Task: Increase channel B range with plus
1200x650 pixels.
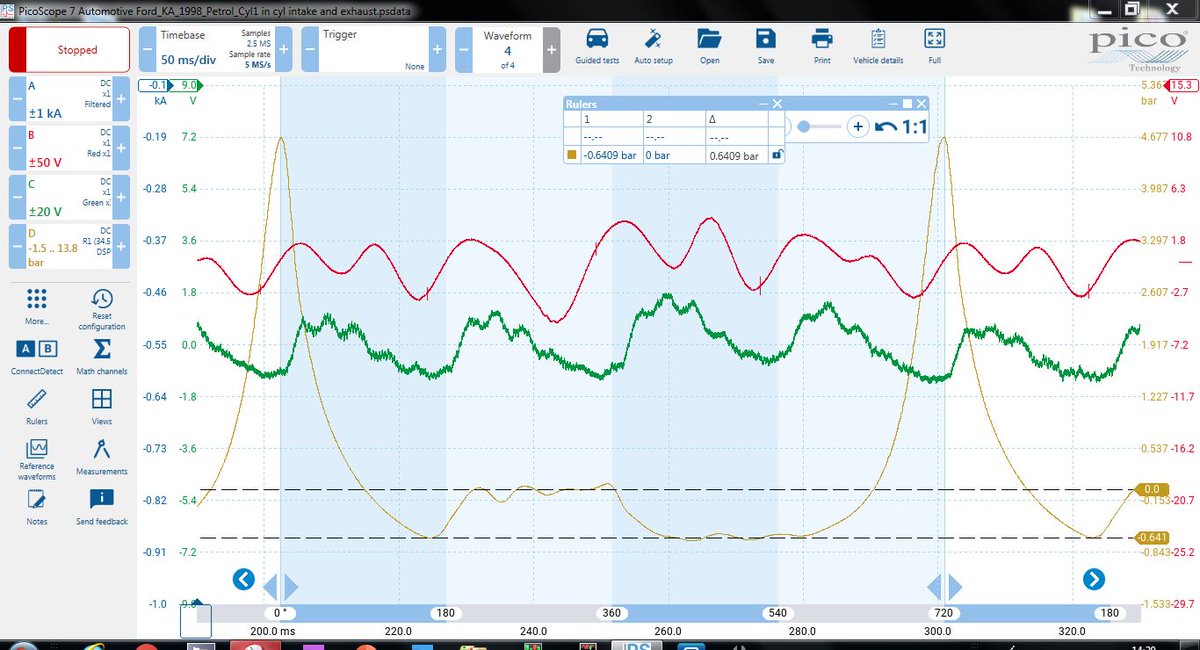Action: (x=121, y=148)
